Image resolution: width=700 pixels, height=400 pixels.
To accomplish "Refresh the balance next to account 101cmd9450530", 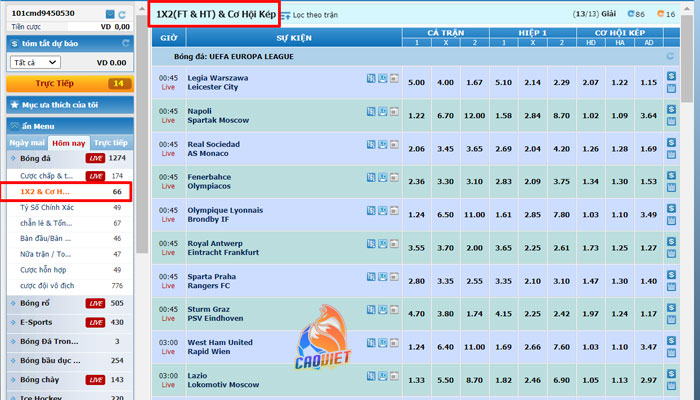I will 122,14.
